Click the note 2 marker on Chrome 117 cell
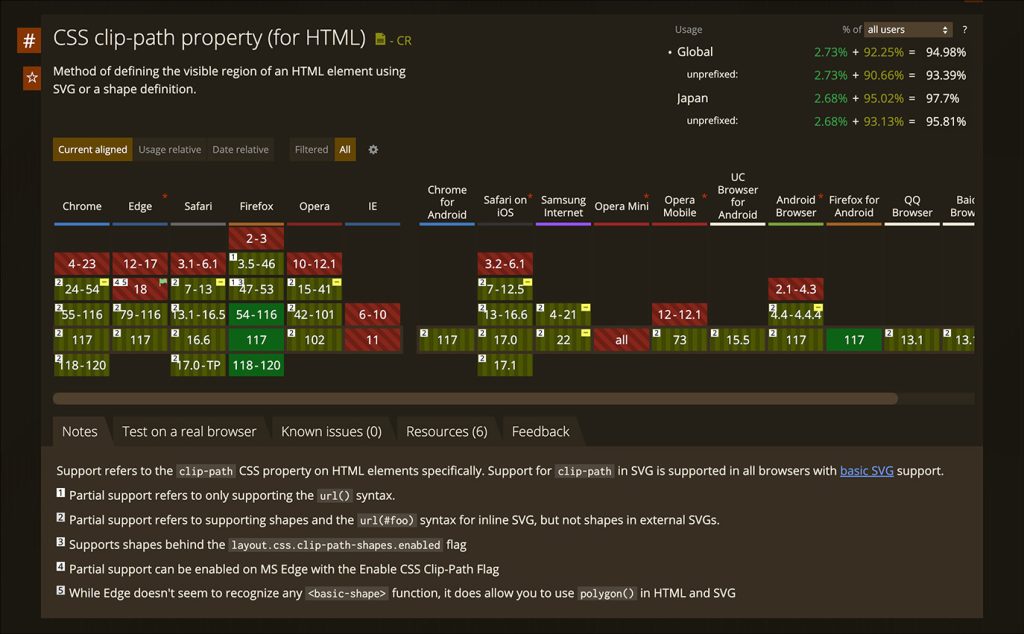The width and height of the screenshot is (1024, 634). click(x=59, y=333)
